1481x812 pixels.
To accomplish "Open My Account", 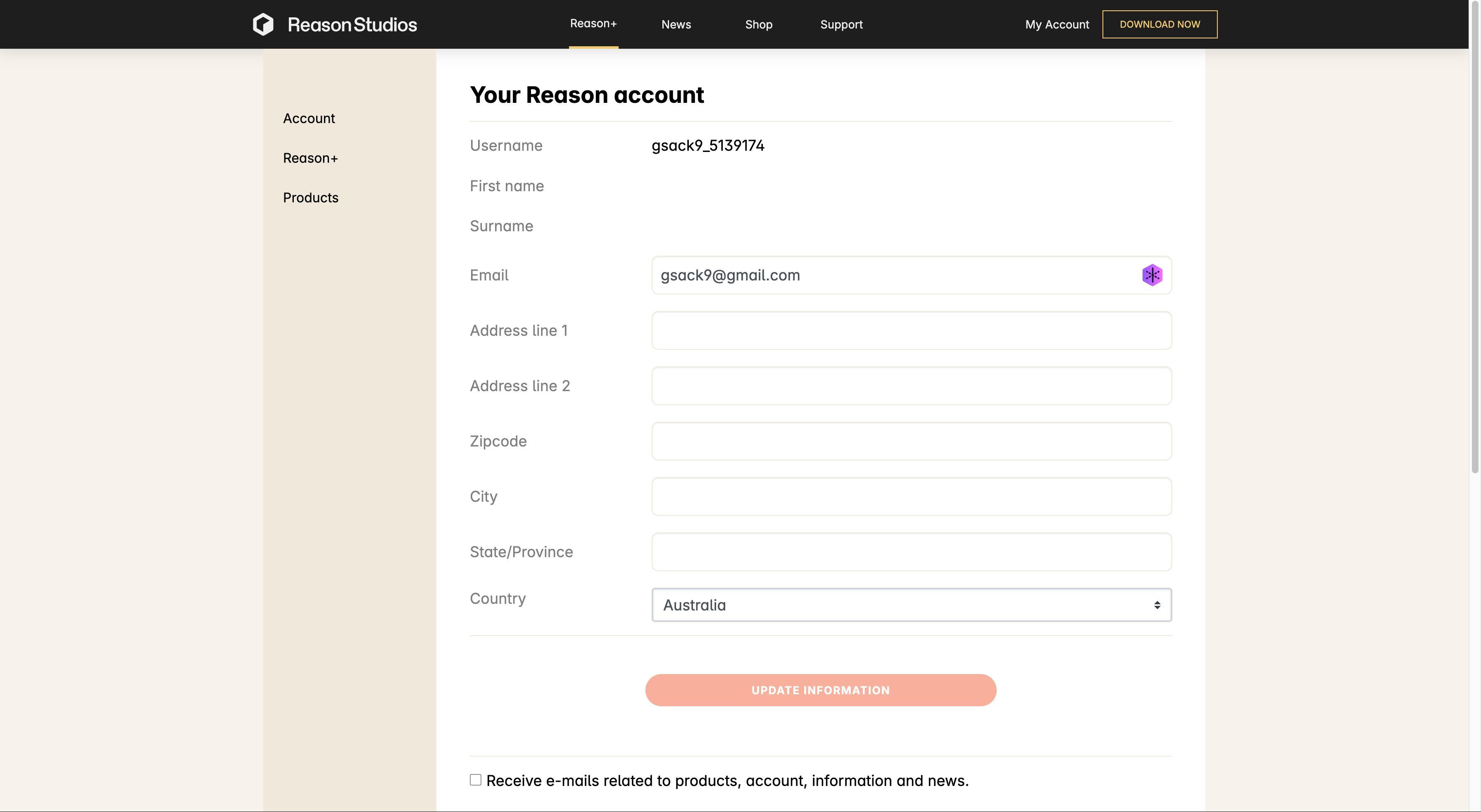I will [1057, 24].
